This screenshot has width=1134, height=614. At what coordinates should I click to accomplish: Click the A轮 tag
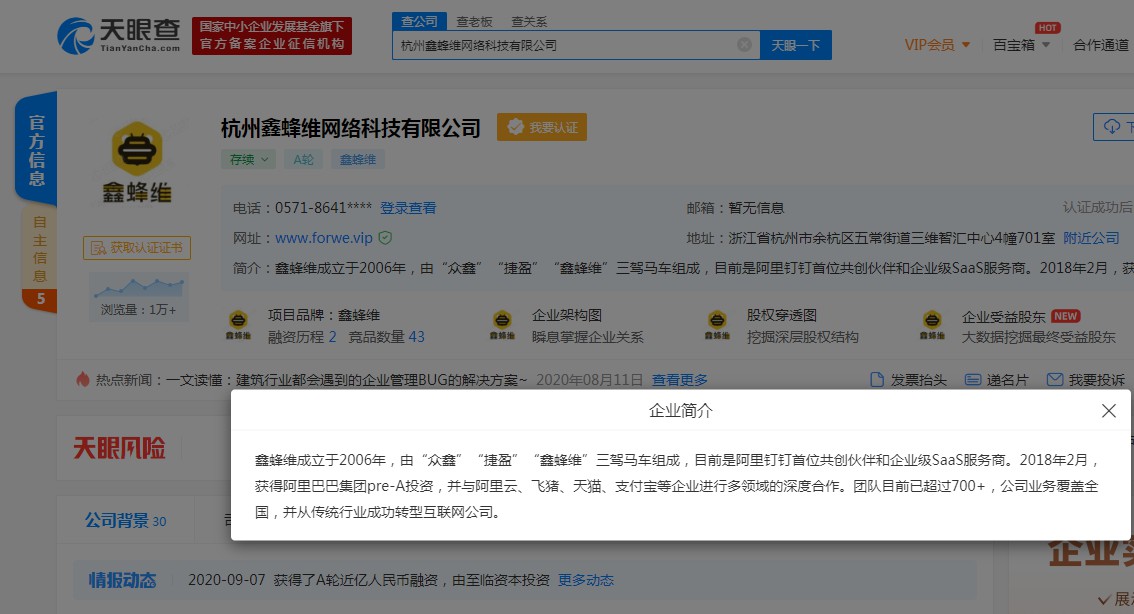tap(303, 159)
